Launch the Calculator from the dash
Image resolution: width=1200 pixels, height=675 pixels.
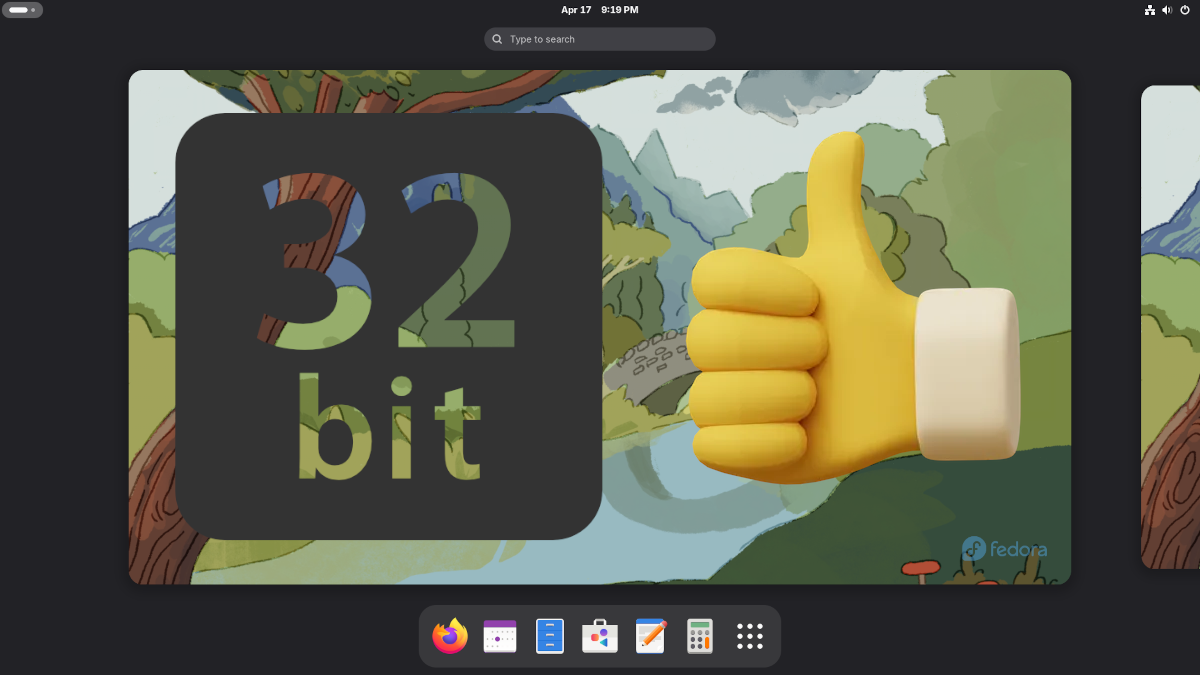click(x=700, y=636)
